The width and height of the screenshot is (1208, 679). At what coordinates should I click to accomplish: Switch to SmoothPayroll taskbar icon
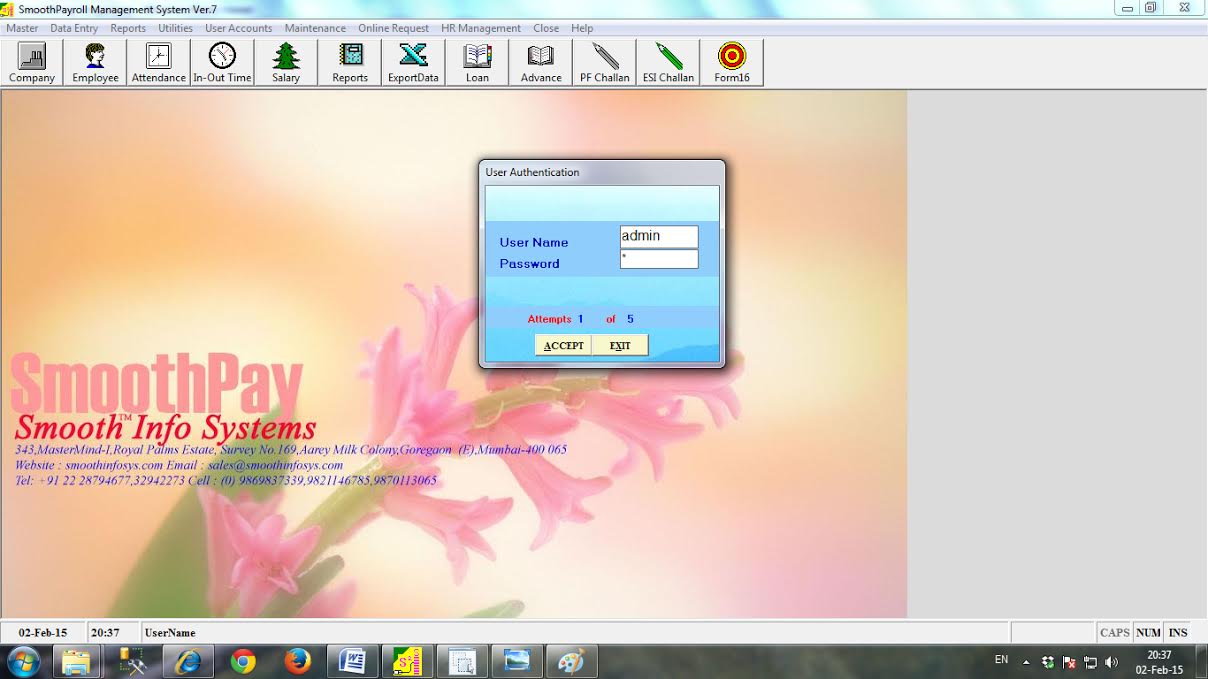click(x=407, y=661)
